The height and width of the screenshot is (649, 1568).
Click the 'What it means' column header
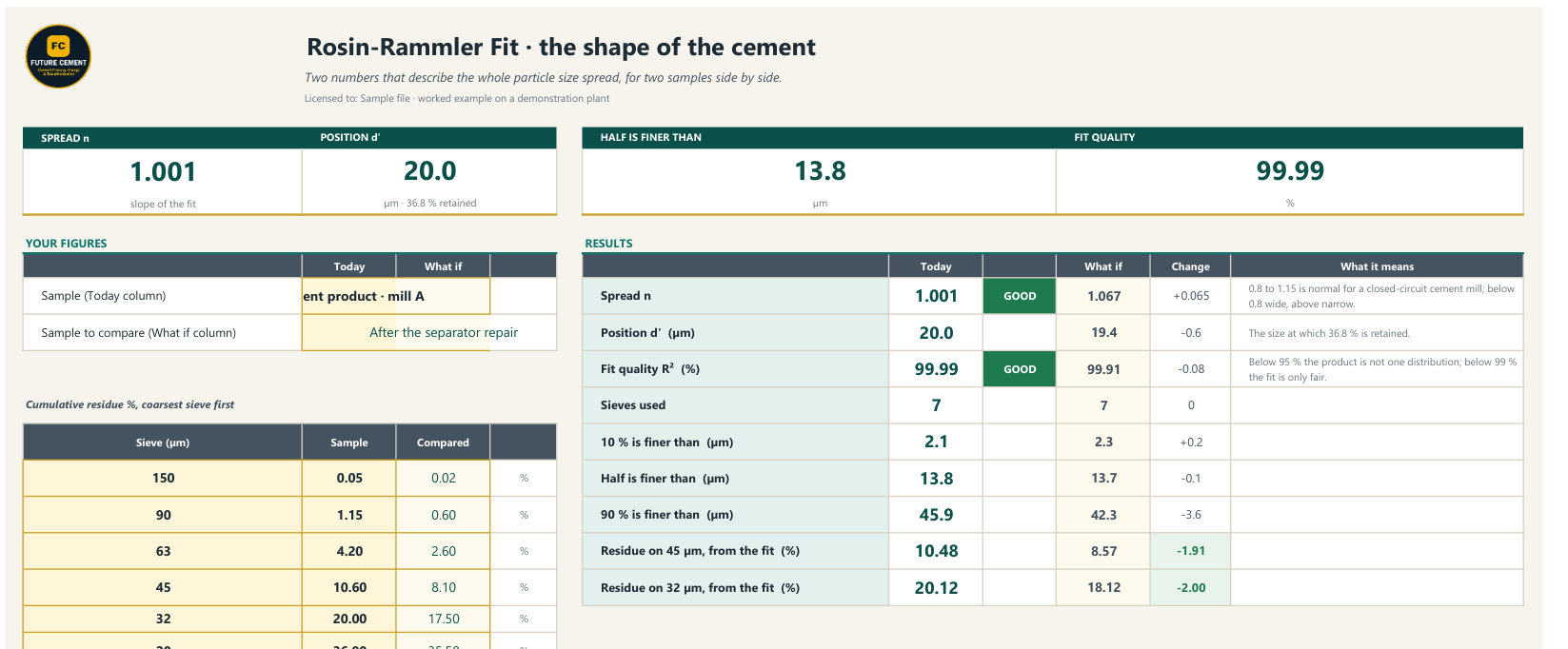(x=1377, y=266)
